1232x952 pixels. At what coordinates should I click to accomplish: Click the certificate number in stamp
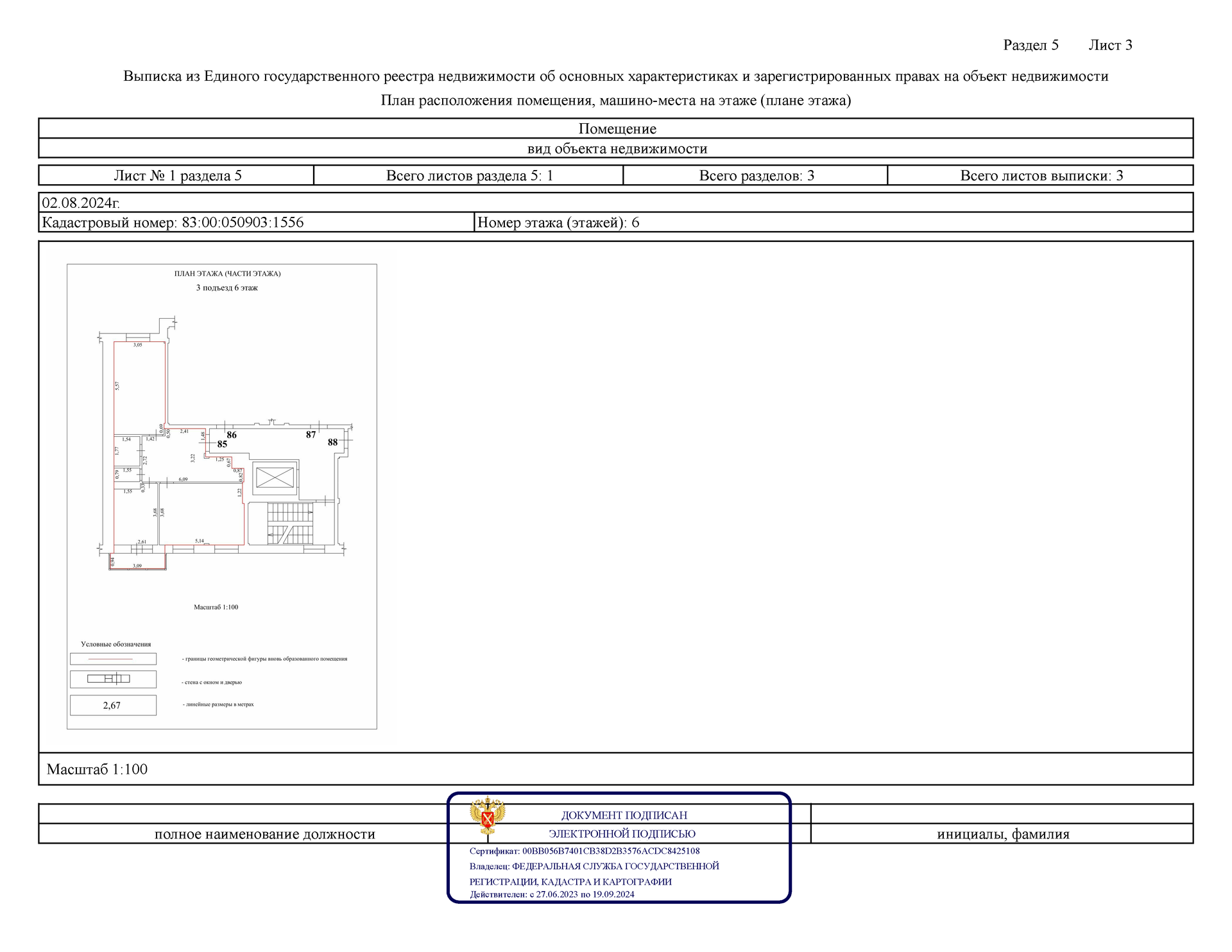point(611,851)
